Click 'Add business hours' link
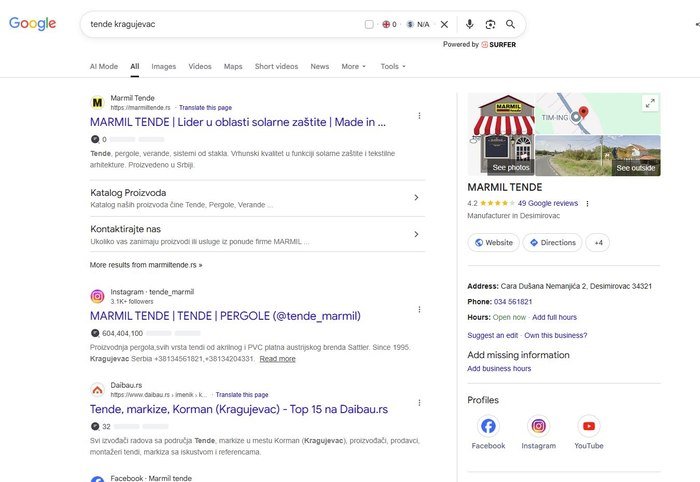Viewport: 700px width, 482px height. pyautogui.click(x=499, y=369)
